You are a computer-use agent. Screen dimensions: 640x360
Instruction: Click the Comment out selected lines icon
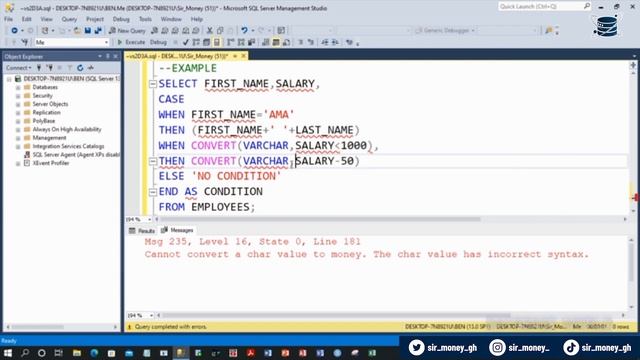[300, 42]
